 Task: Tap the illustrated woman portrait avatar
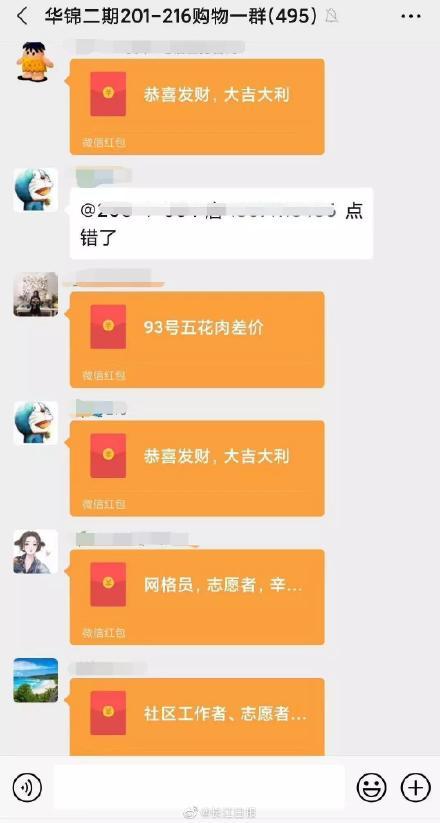(x=35, y=552)
